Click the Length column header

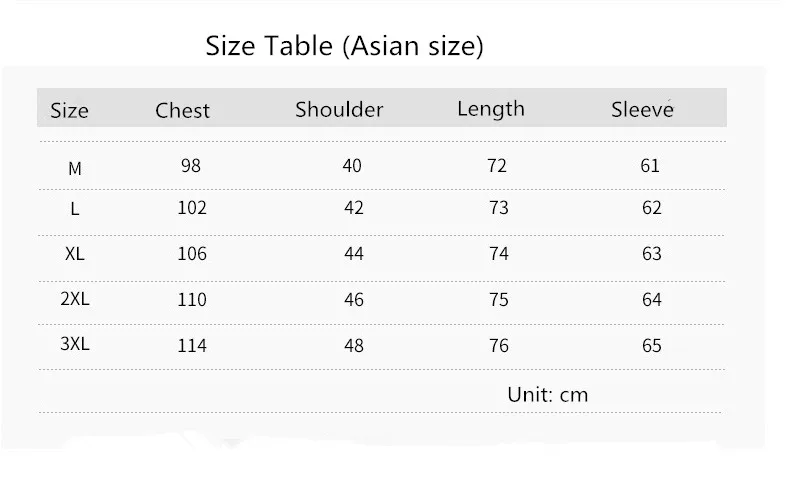pyautogui.click(x=491, y=110)
